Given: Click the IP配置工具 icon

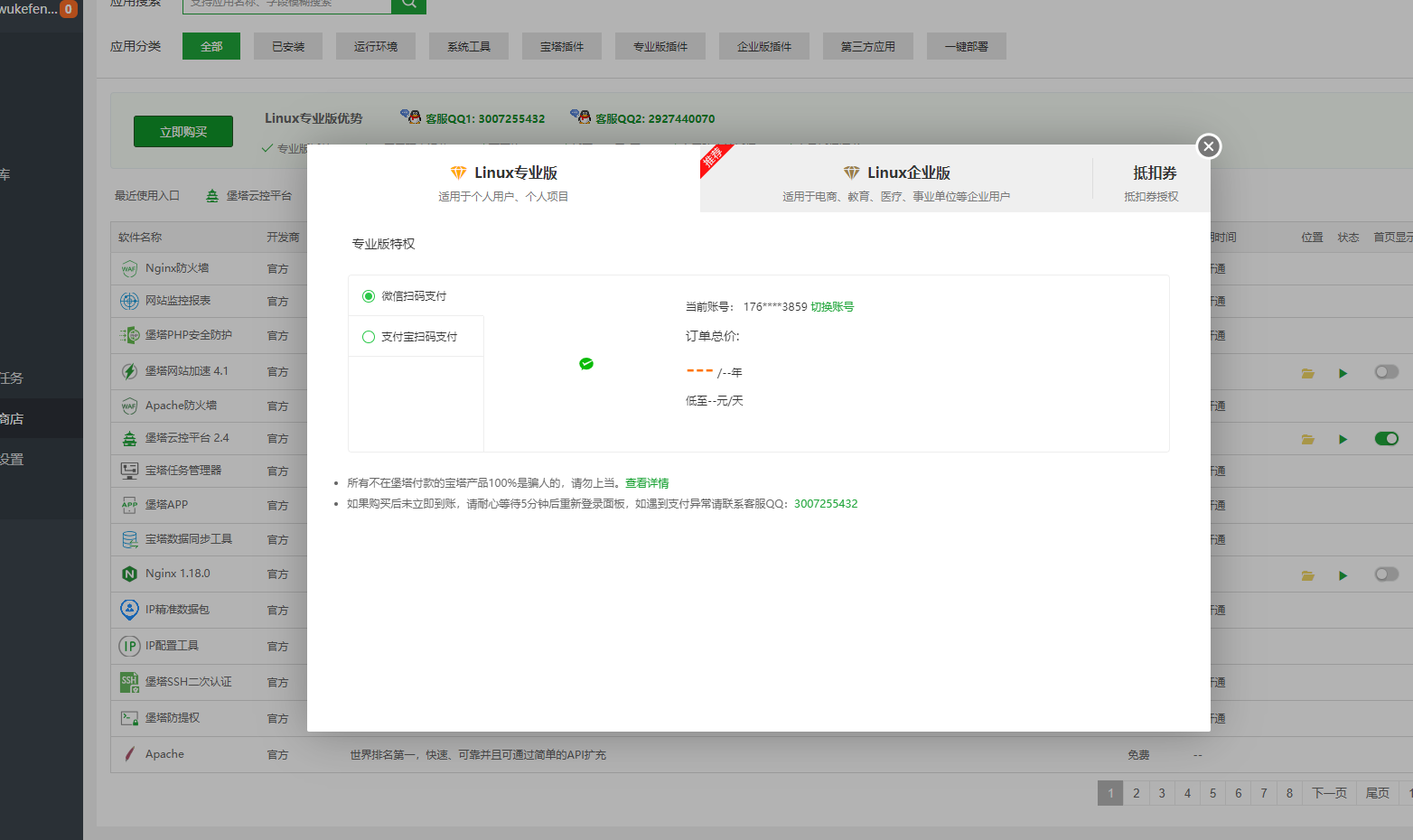Looking at the screenshot, I should [x=129, y=646].
